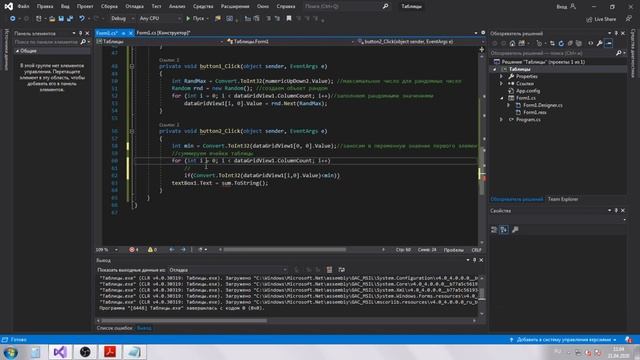Screen dimensions: 640x360
Task: Click Вход sign-in button
Action: pos(566,7)
